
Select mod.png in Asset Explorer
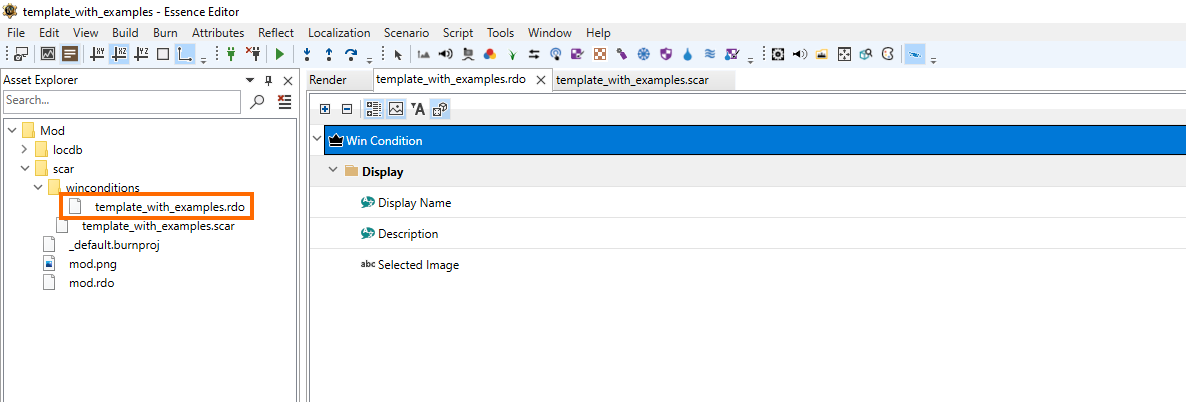coord(92,264)
